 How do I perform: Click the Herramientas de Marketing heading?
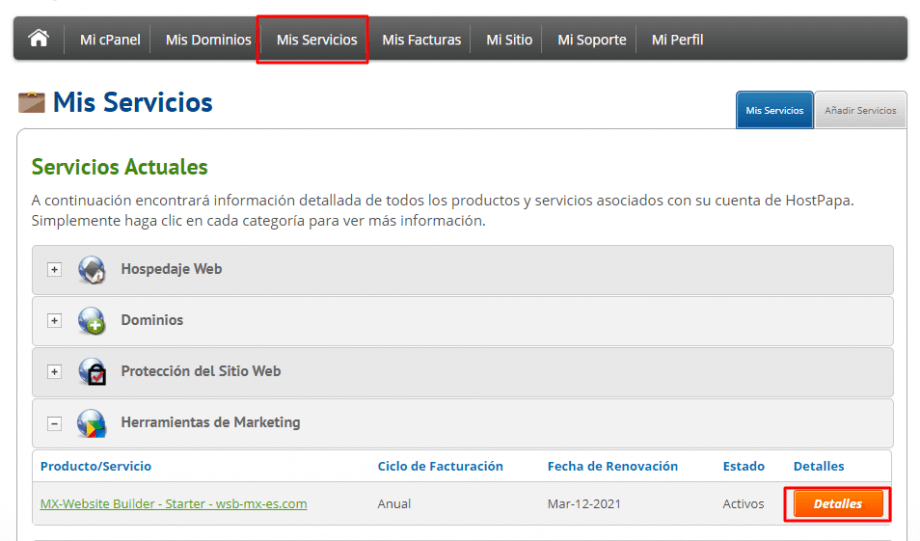(x=211, y=422)
